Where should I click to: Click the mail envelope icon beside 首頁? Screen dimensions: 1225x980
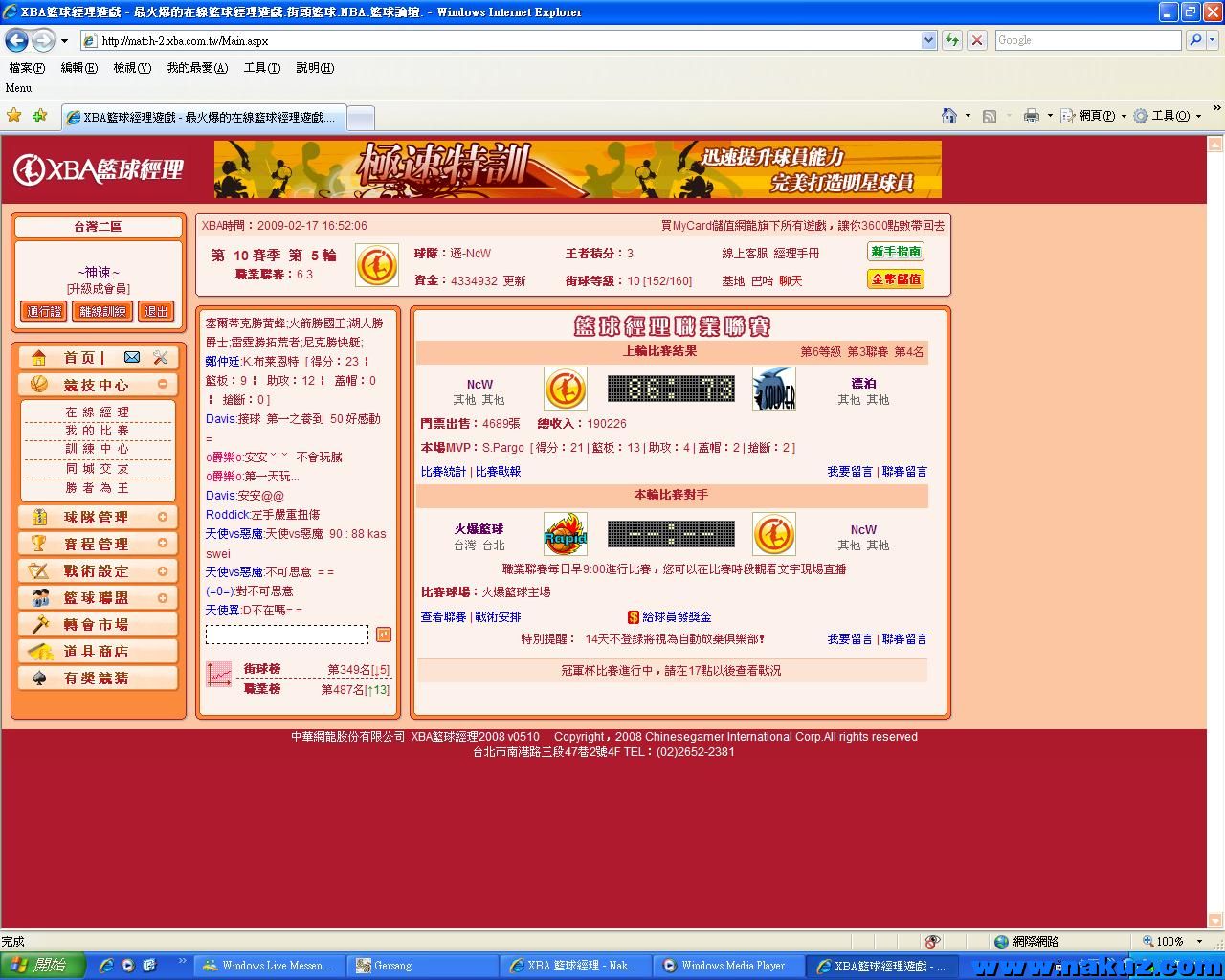(x=132, y=357)
